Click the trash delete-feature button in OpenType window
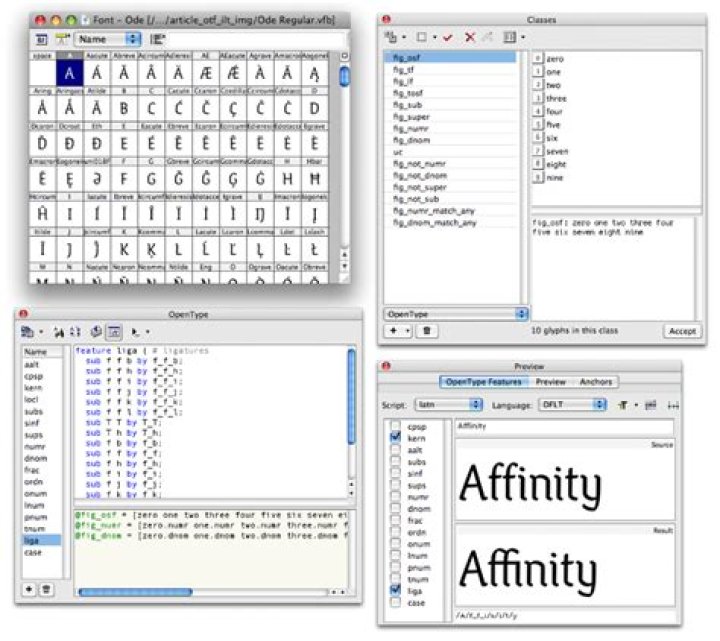720x641 pixels. tap(46, 589)
